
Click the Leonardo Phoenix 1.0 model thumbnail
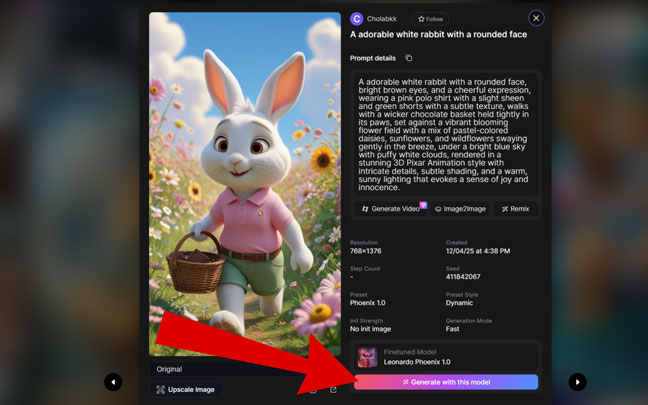pos(367,357)
